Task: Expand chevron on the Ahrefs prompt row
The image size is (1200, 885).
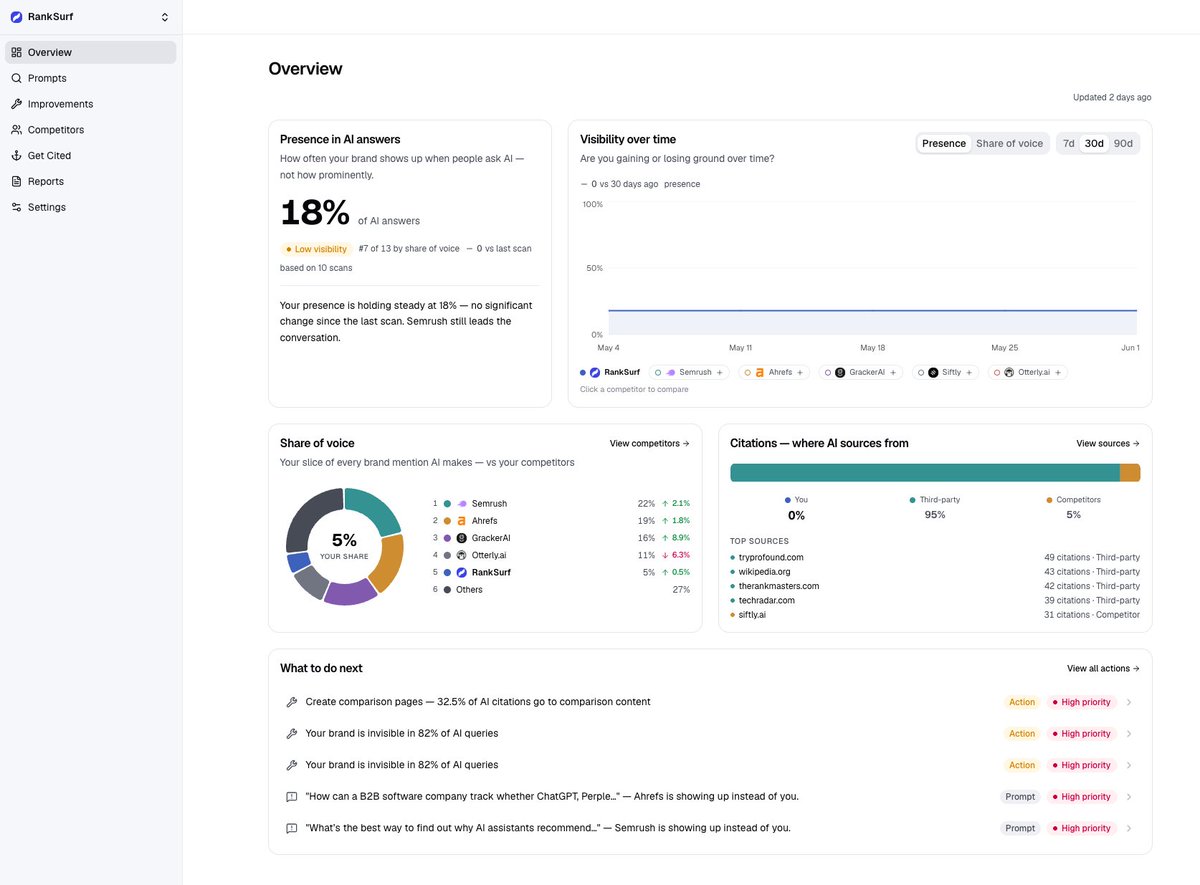Action: click(x=1129, y=797)
